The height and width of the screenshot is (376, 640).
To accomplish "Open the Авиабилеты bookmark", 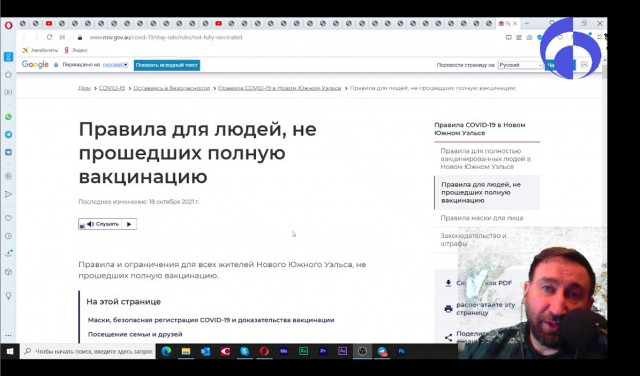I will (x=40, y=50).
